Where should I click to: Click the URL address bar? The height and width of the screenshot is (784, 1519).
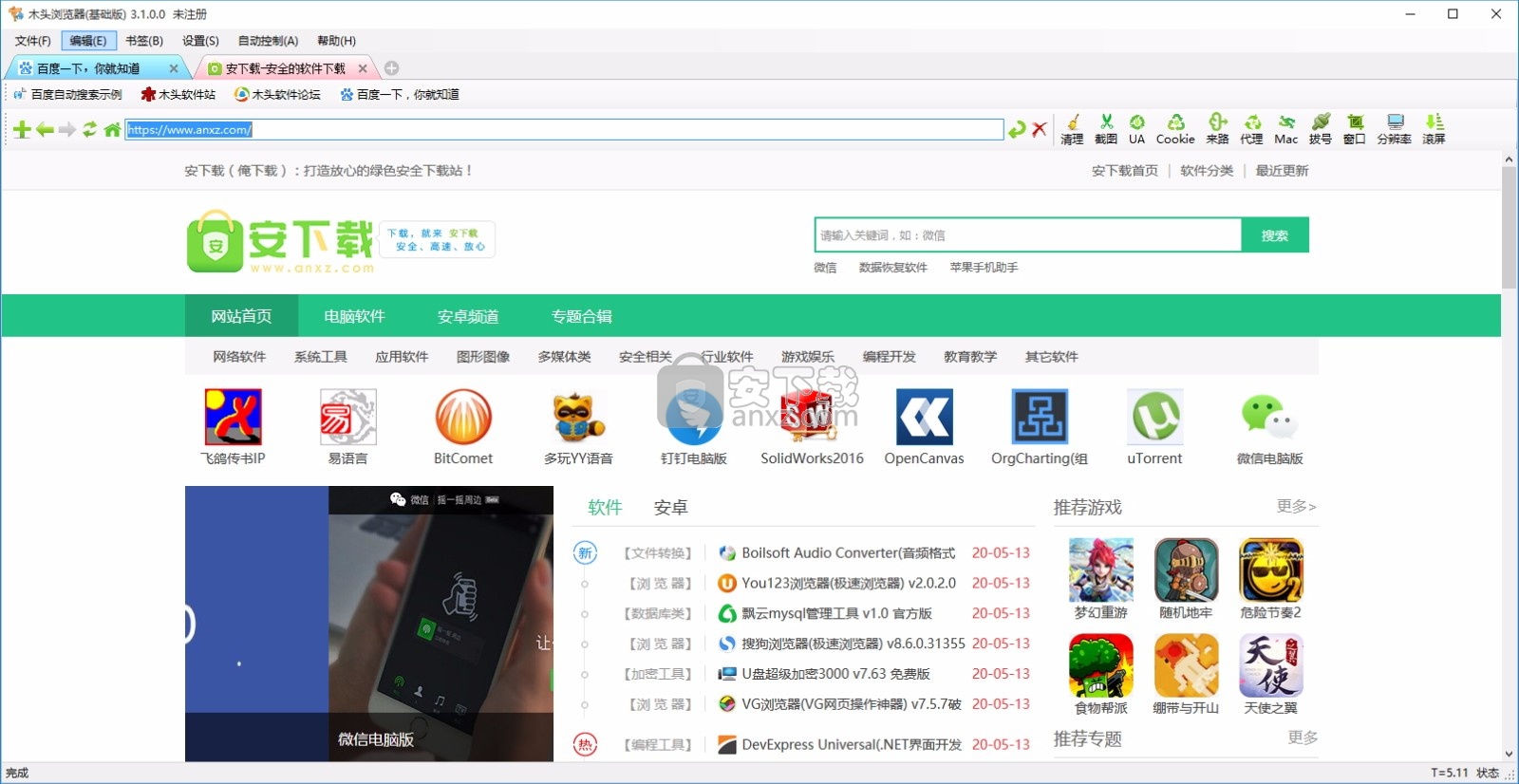pos(564,130)
